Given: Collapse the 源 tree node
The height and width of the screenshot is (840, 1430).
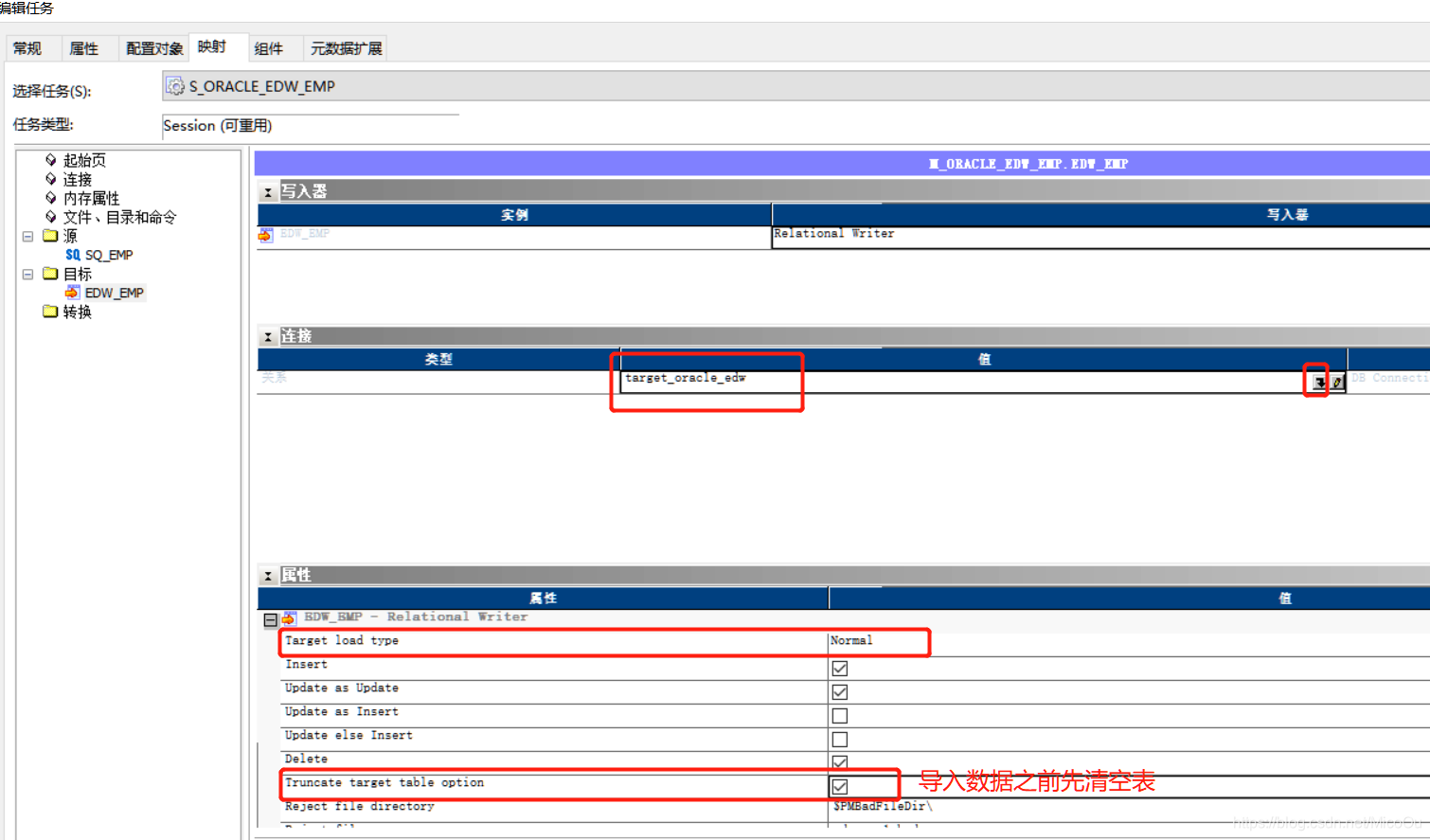Looking at the screenshot, I should coord(27,236).
